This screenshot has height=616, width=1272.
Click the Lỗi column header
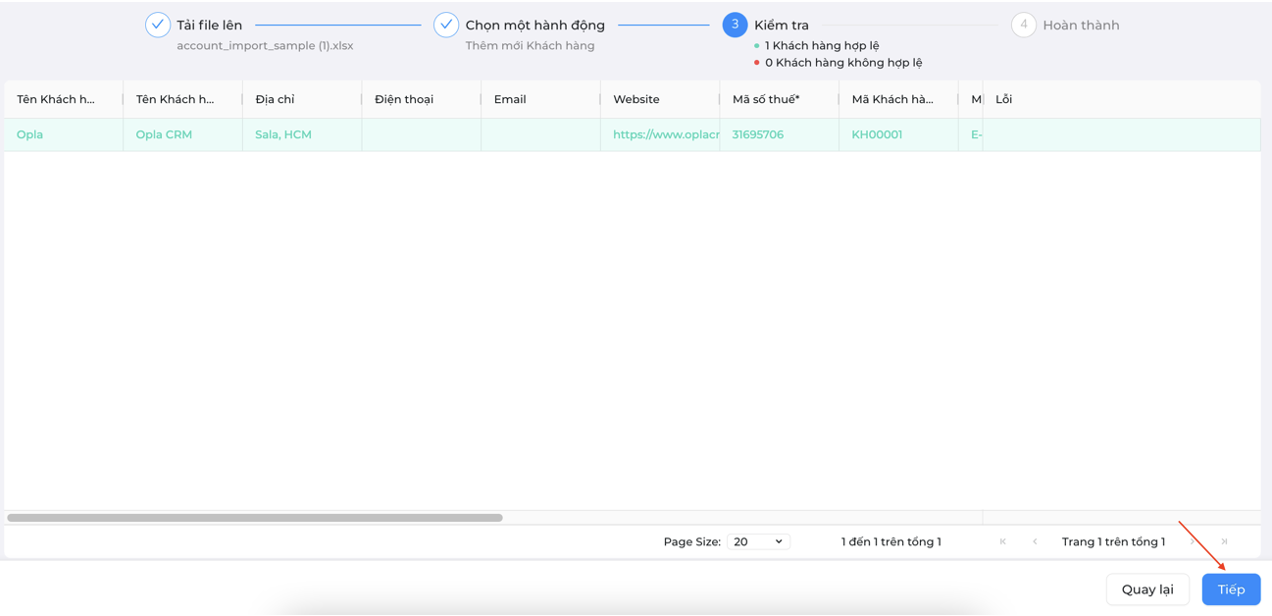click(1122, 99)
